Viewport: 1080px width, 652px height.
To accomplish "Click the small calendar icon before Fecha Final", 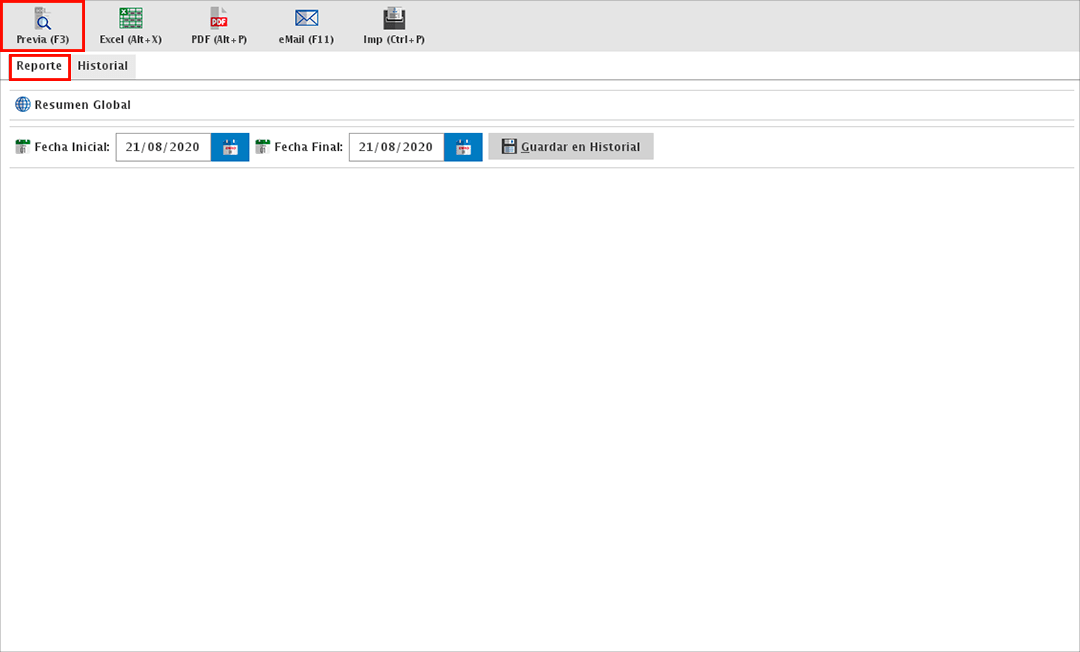I will (x=263, y=147).
